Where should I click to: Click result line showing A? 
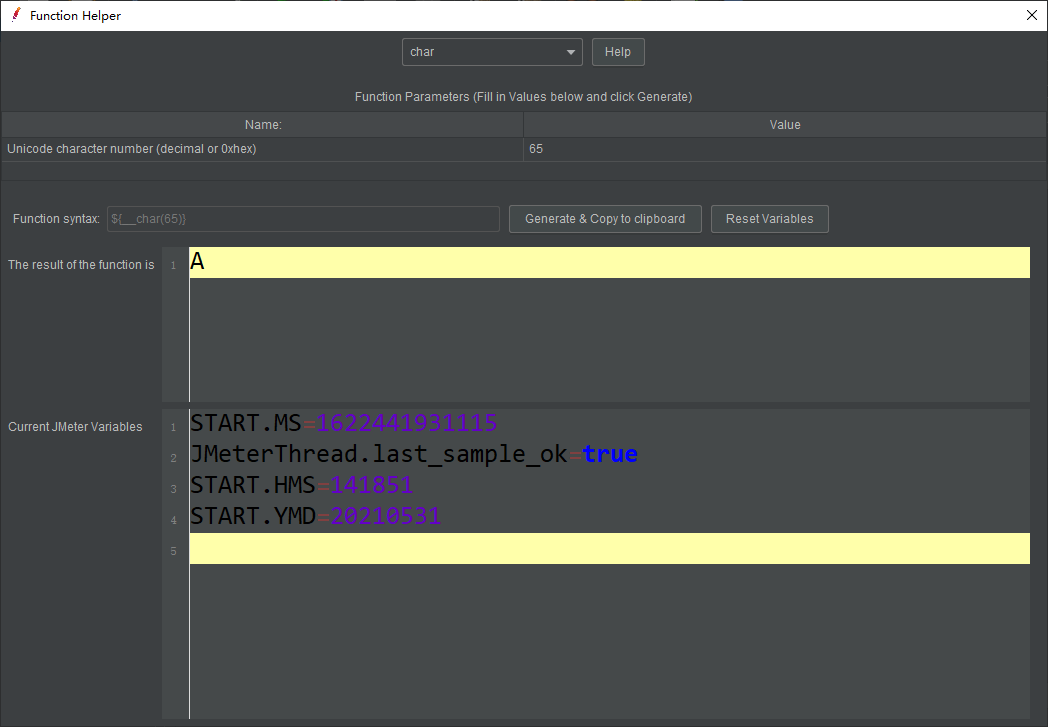610,263
